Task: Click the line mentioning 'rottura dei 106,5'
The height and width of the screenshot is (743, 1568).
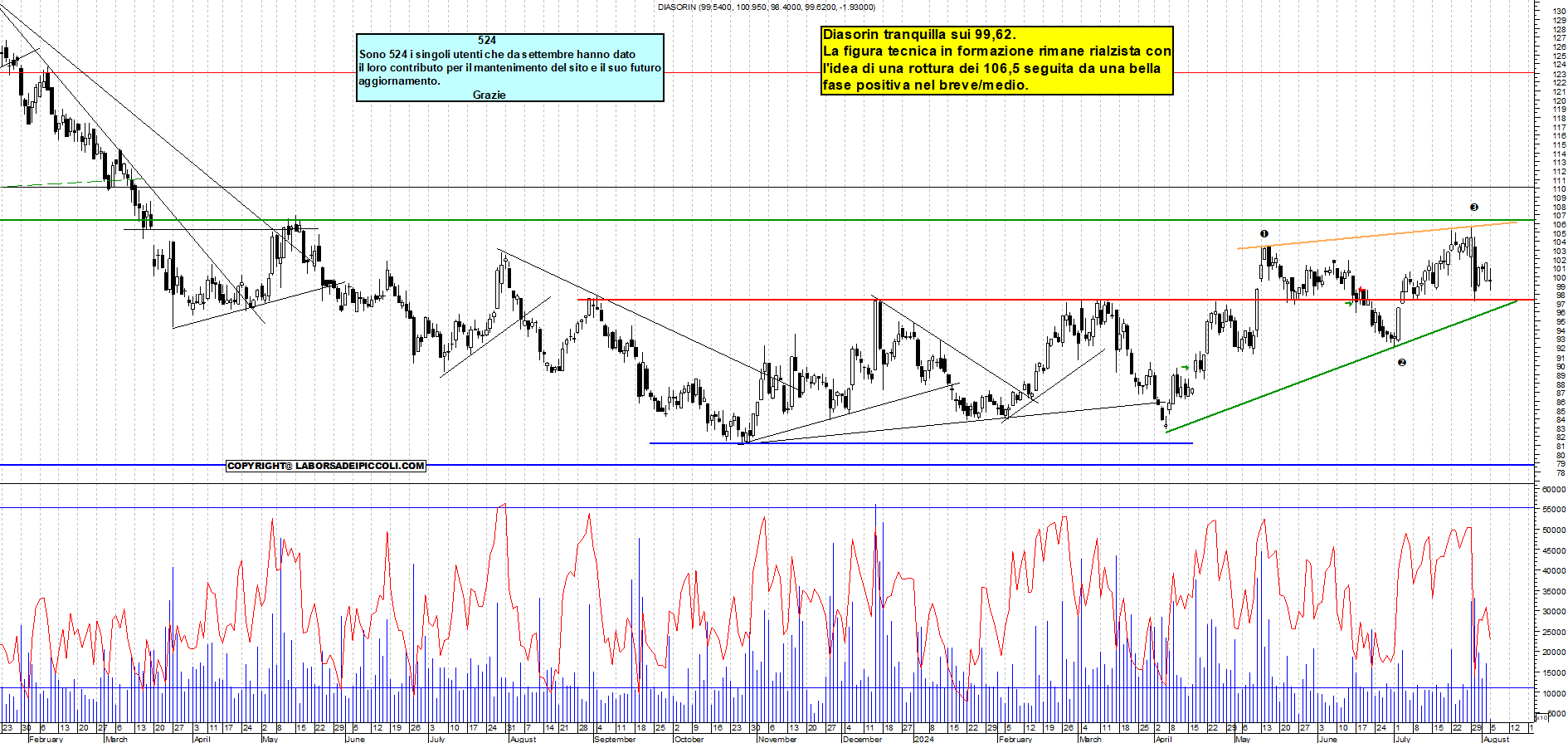Action: coord(991,68)
